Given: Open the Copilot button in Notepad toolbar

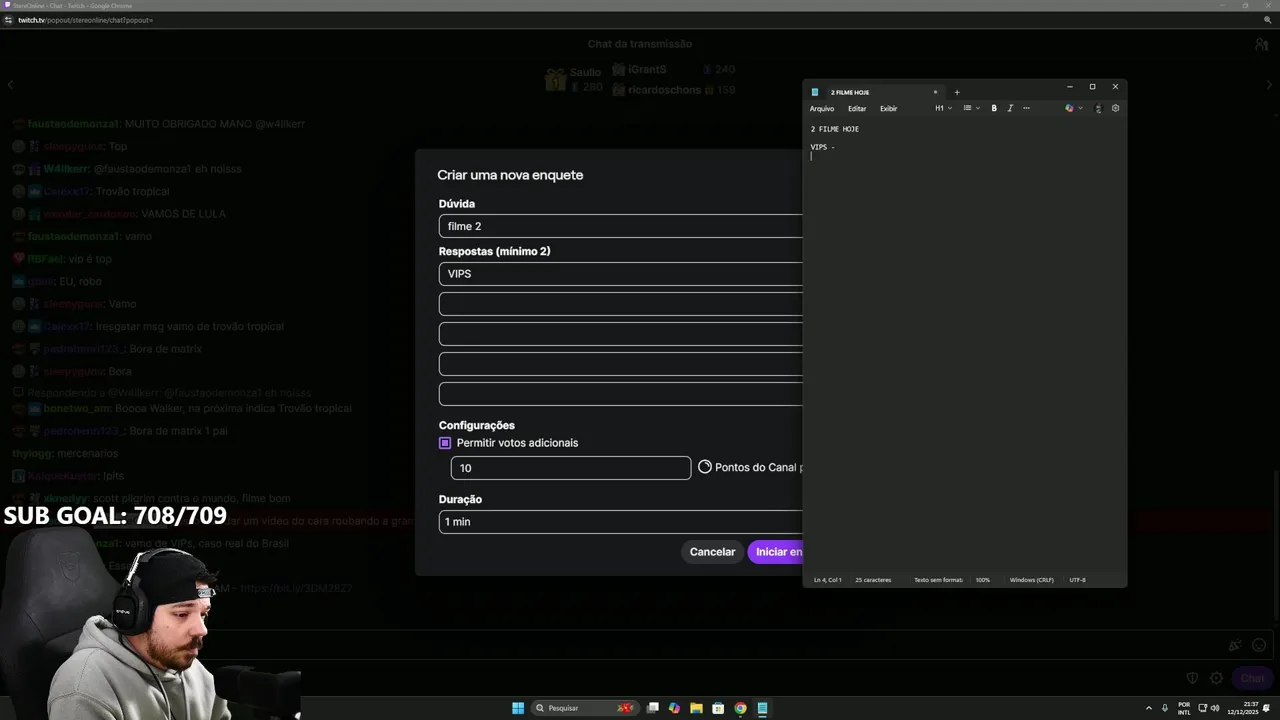Looking at the screenshot, I should (x=1069, y=108).
